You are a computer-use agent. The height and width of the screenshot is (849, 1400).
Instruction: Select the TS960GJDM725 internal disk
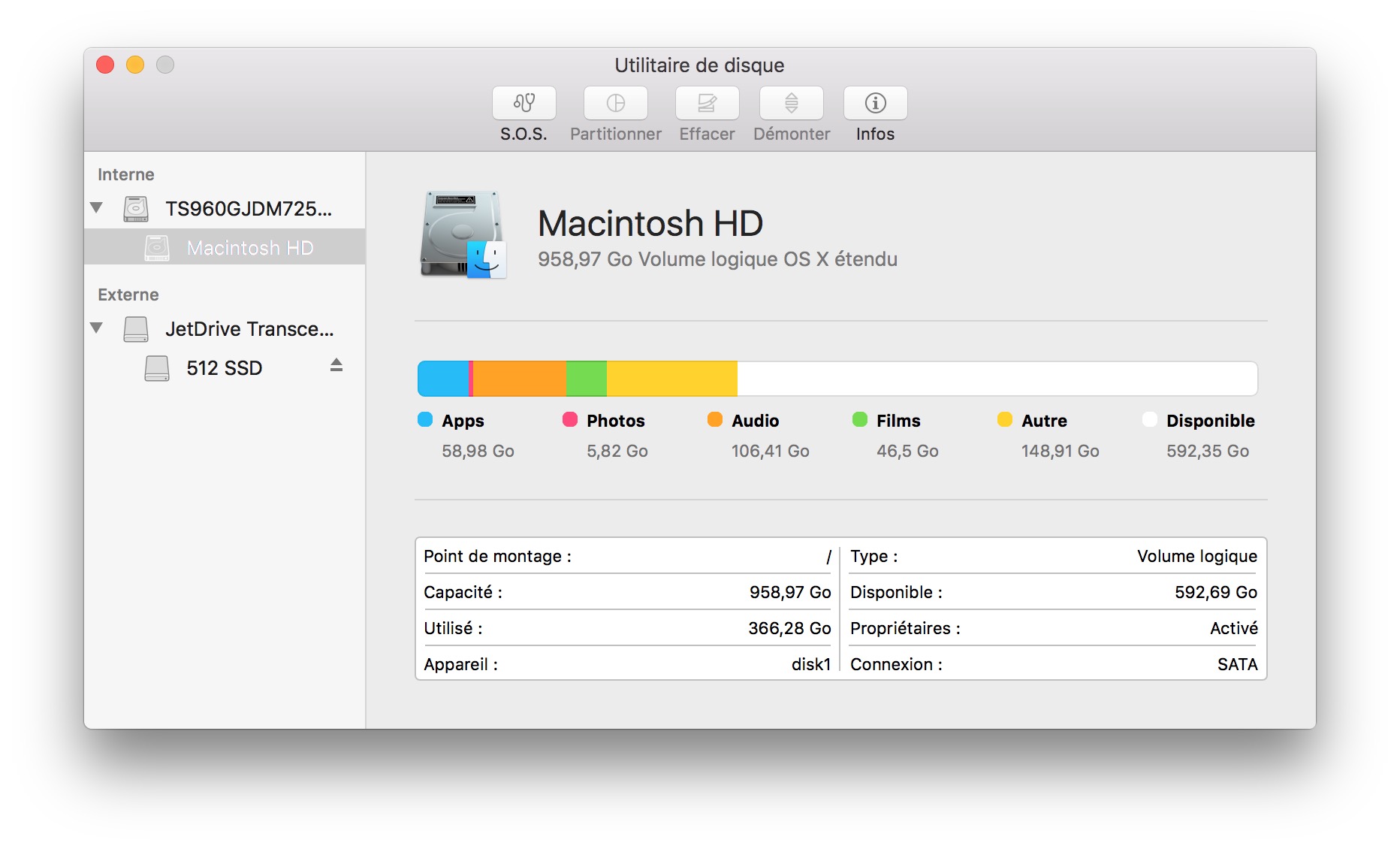point(225,208)
